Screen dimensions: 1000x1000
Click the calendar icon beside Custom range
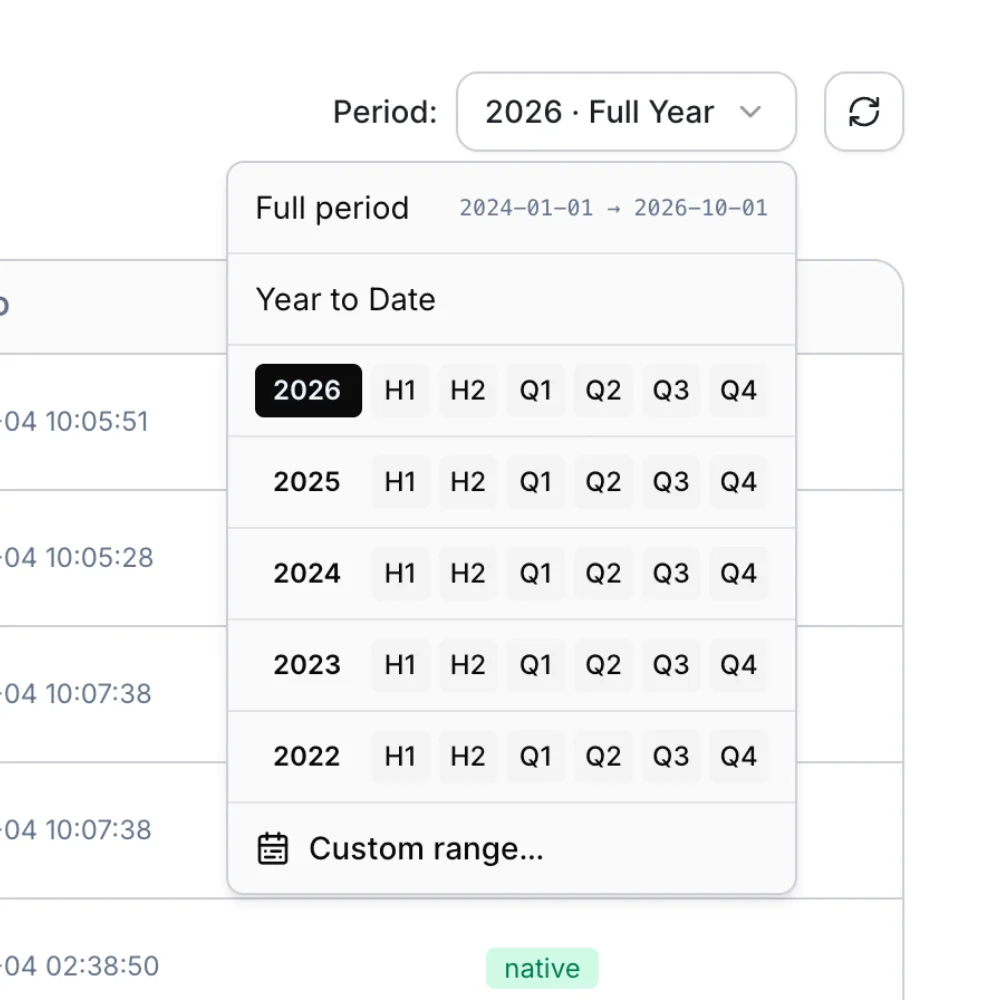273,849
